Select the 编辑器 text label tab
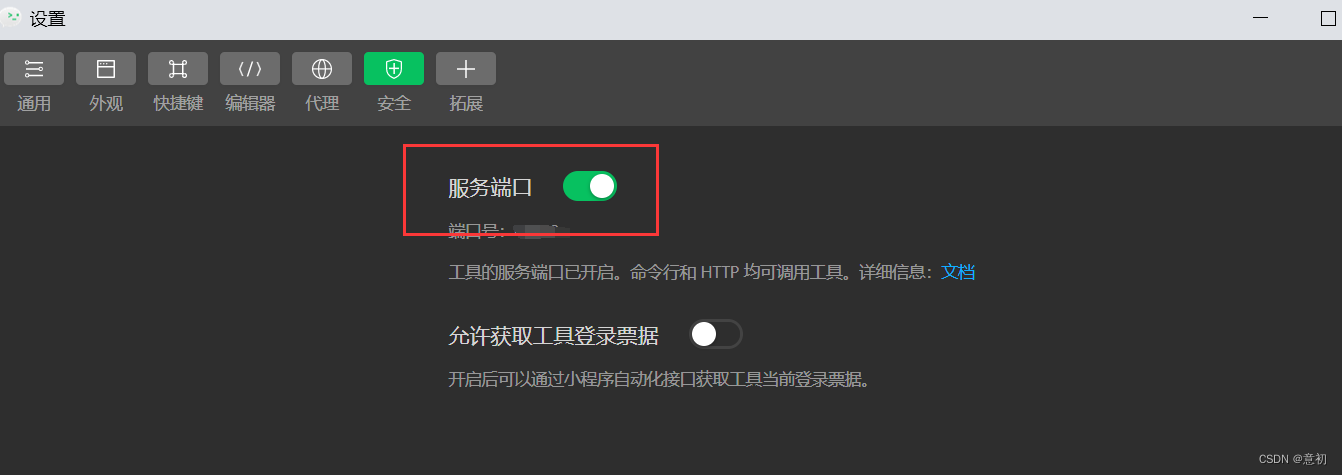Image resolution: width=1342 pixels, height=475 pixels. [x=250, y=103]
